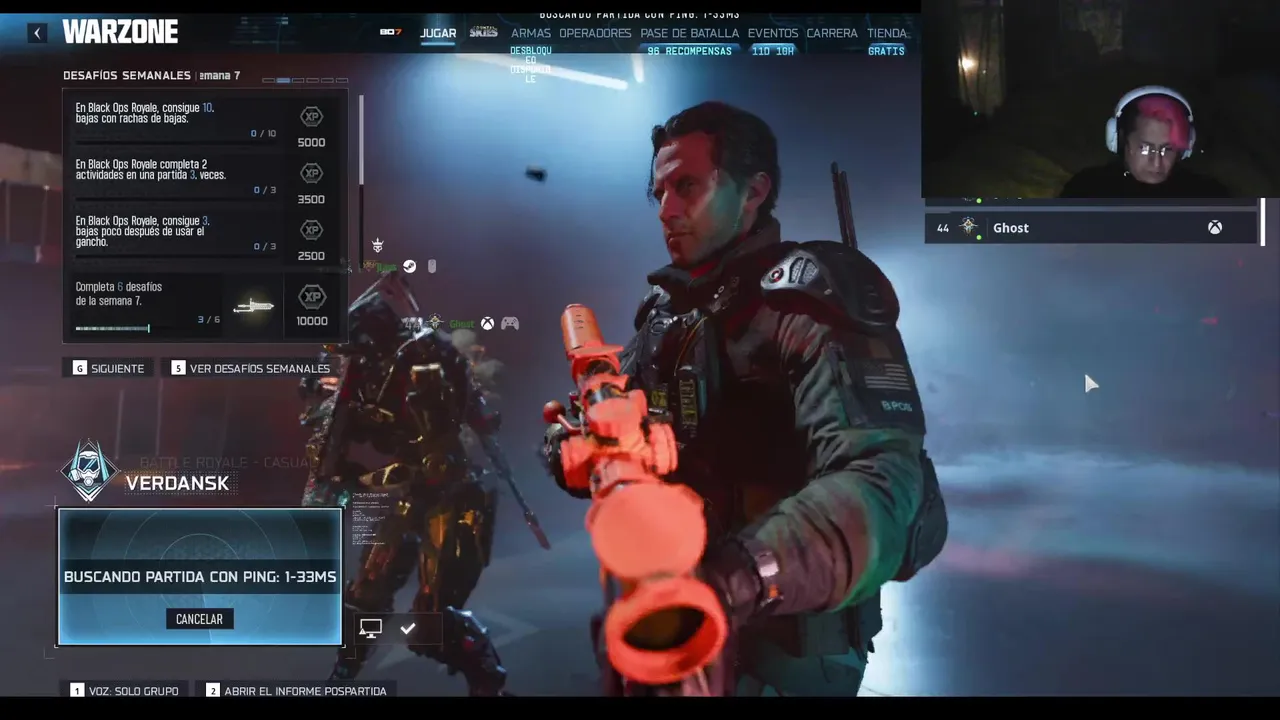Select the JUGAR tab

438,33
